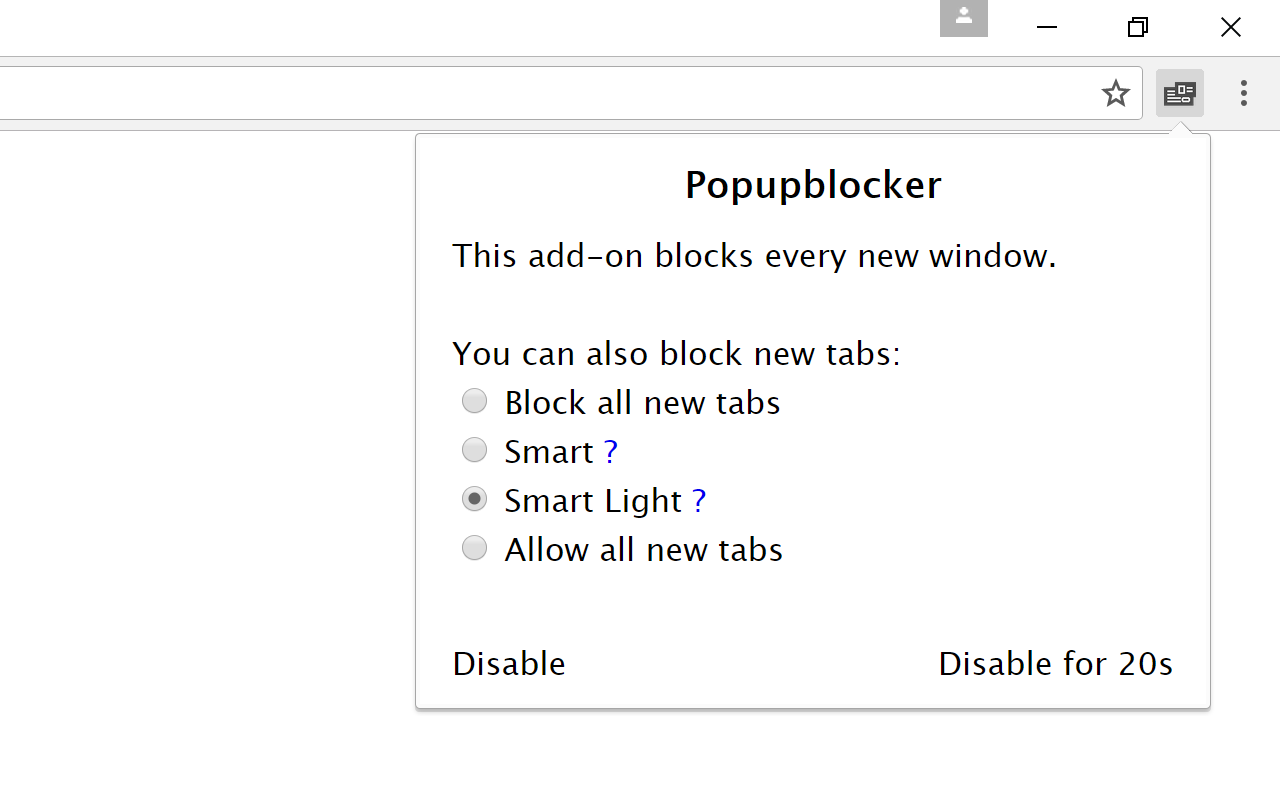
Task: Close the browser window
Action: [1230, 27]
